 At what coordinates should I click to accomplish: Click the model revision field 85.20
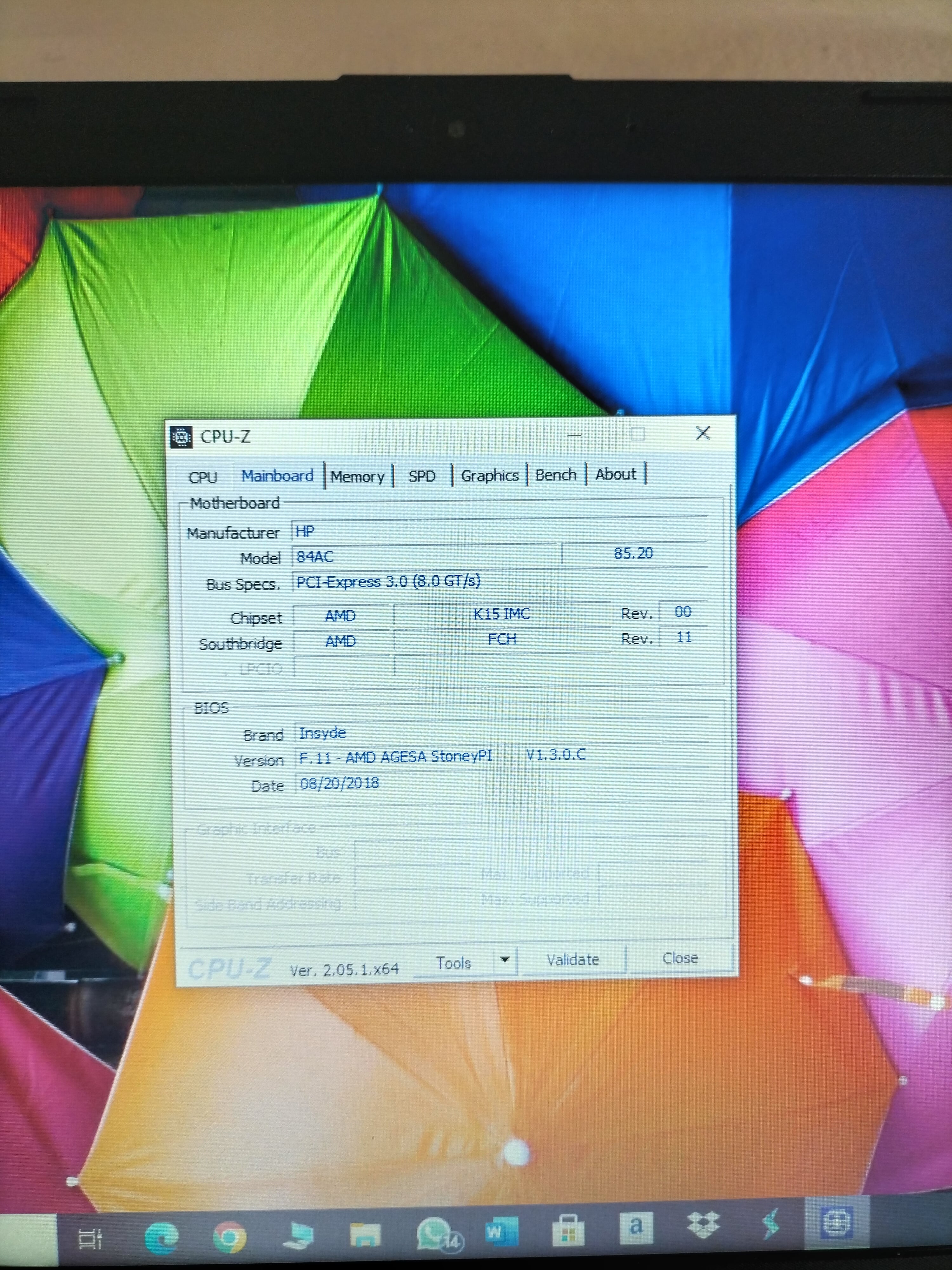(634, 553)
